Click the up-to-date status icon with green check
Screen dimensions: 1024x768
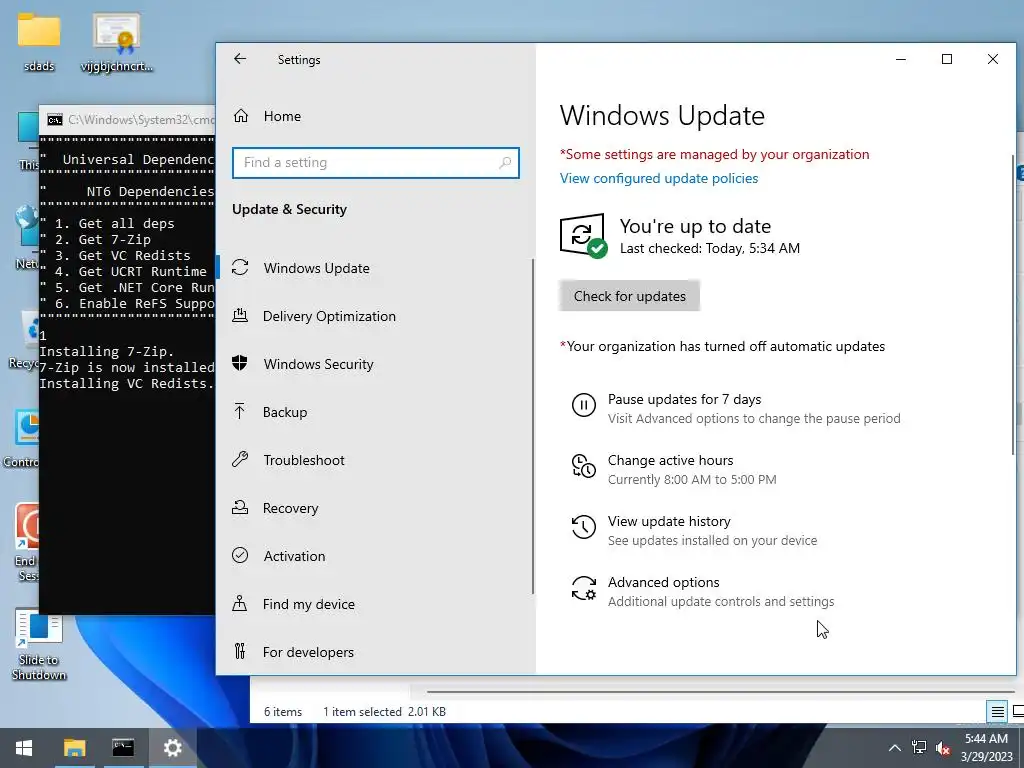click(583, 235)
